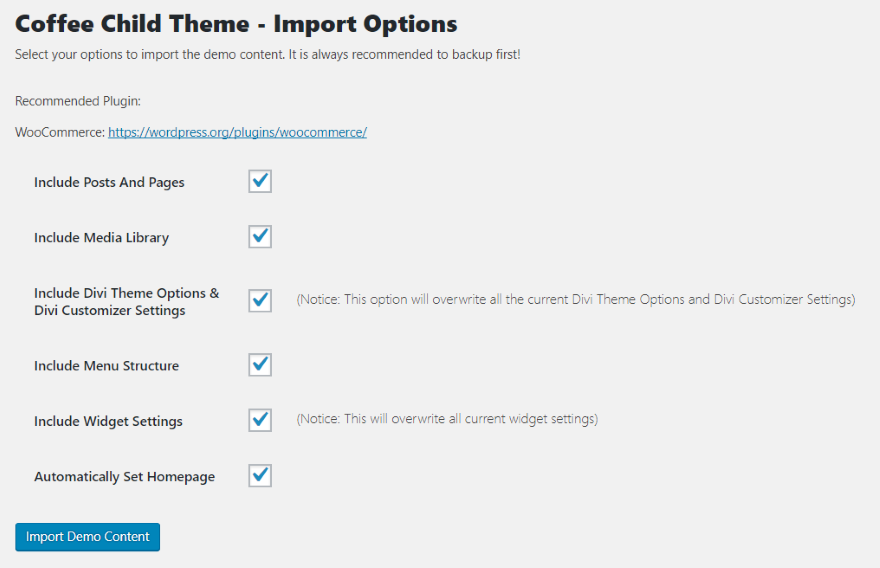Click the Coffee Child Theme Import Options heading
Screen dimensions: 880x568
point(236,23)
